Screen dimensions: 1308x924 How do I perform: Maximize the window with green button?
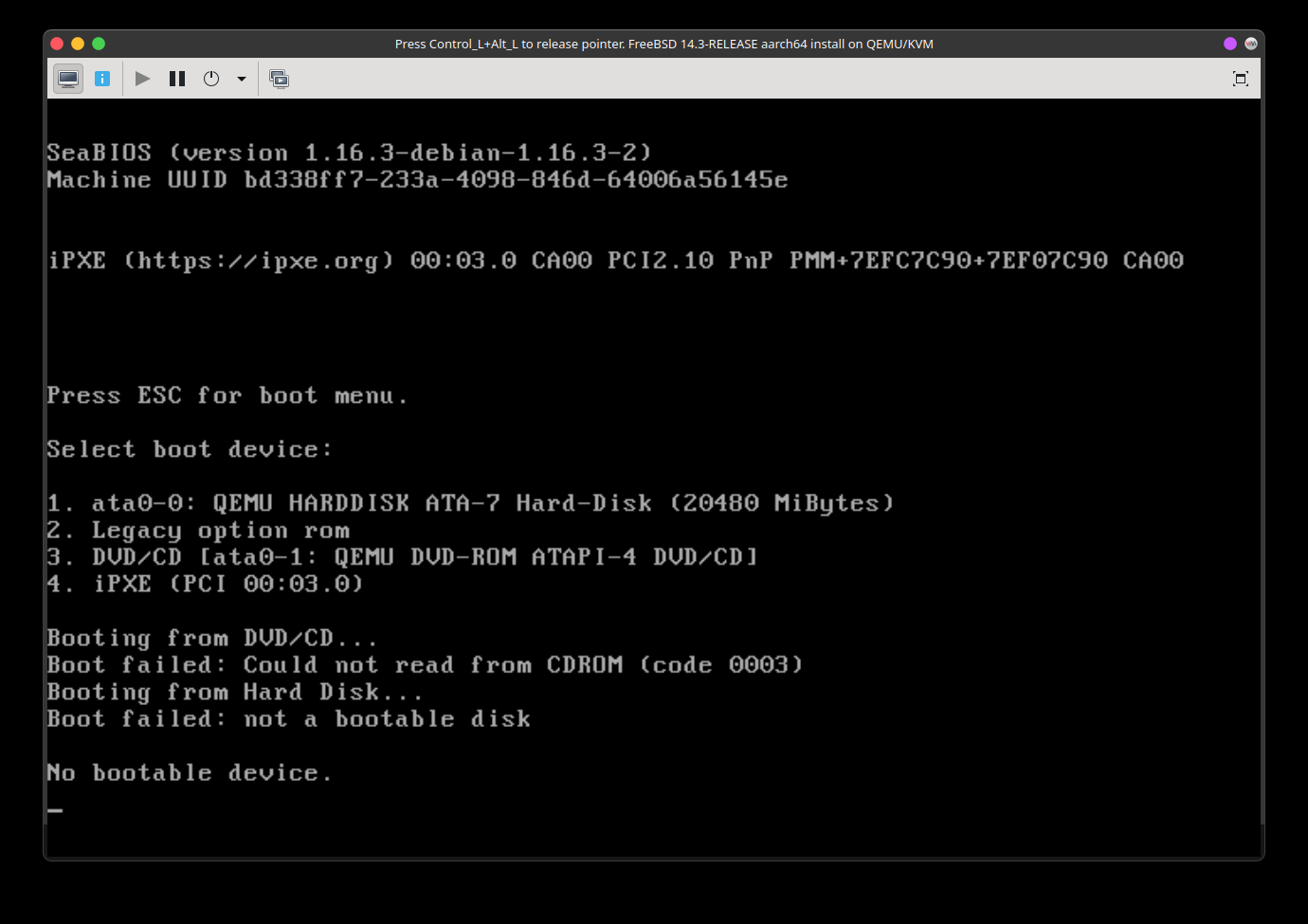[x=99, y=44]
